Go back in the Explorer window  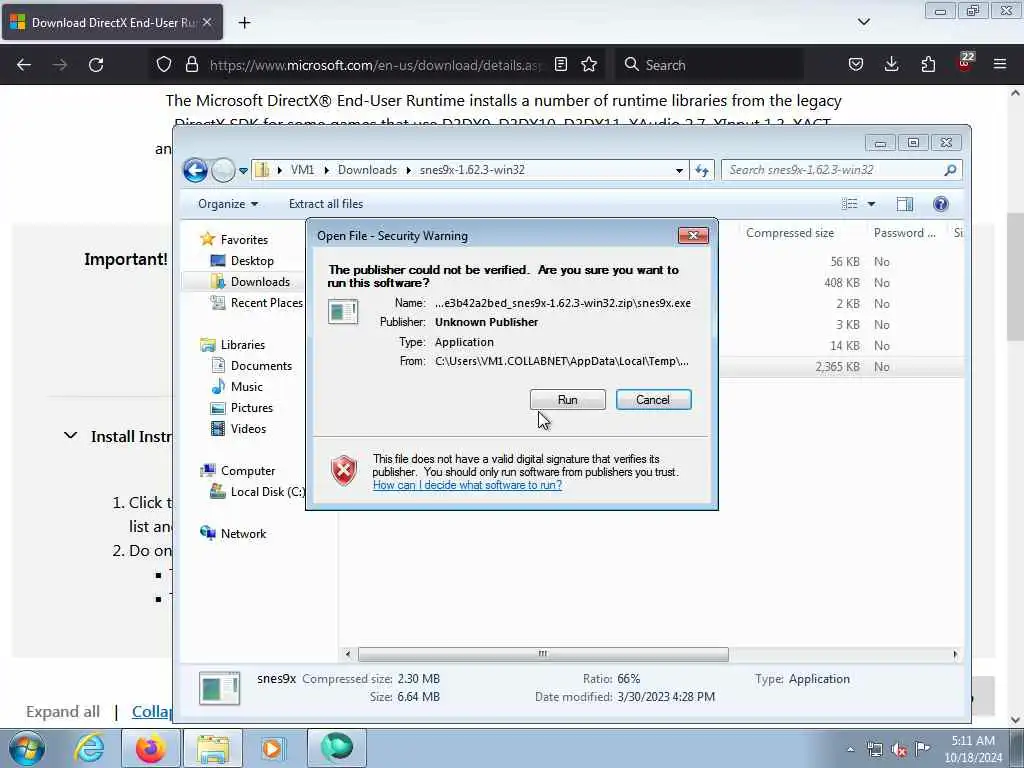coord(195,170)
